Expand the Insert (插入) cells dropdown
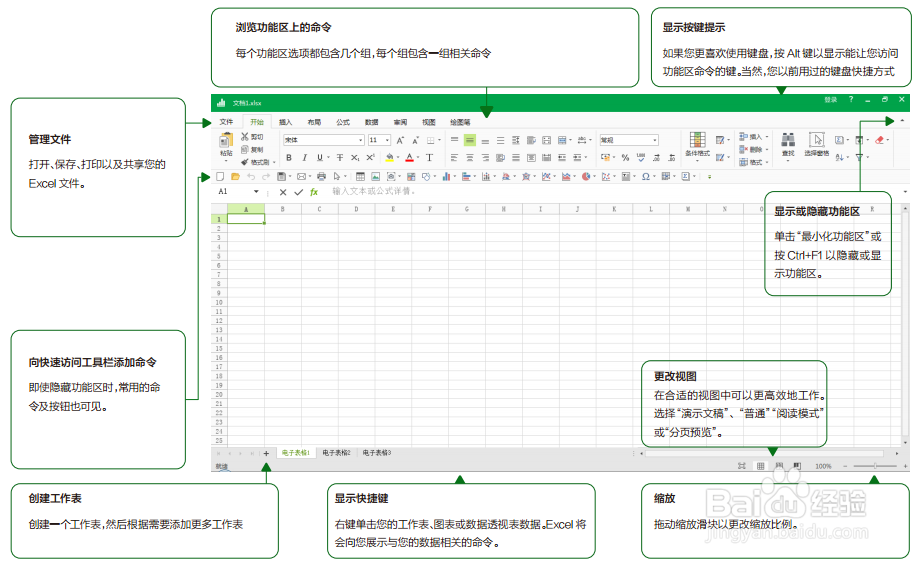Viewport: 920px width, 564px height. click(767, 137)
